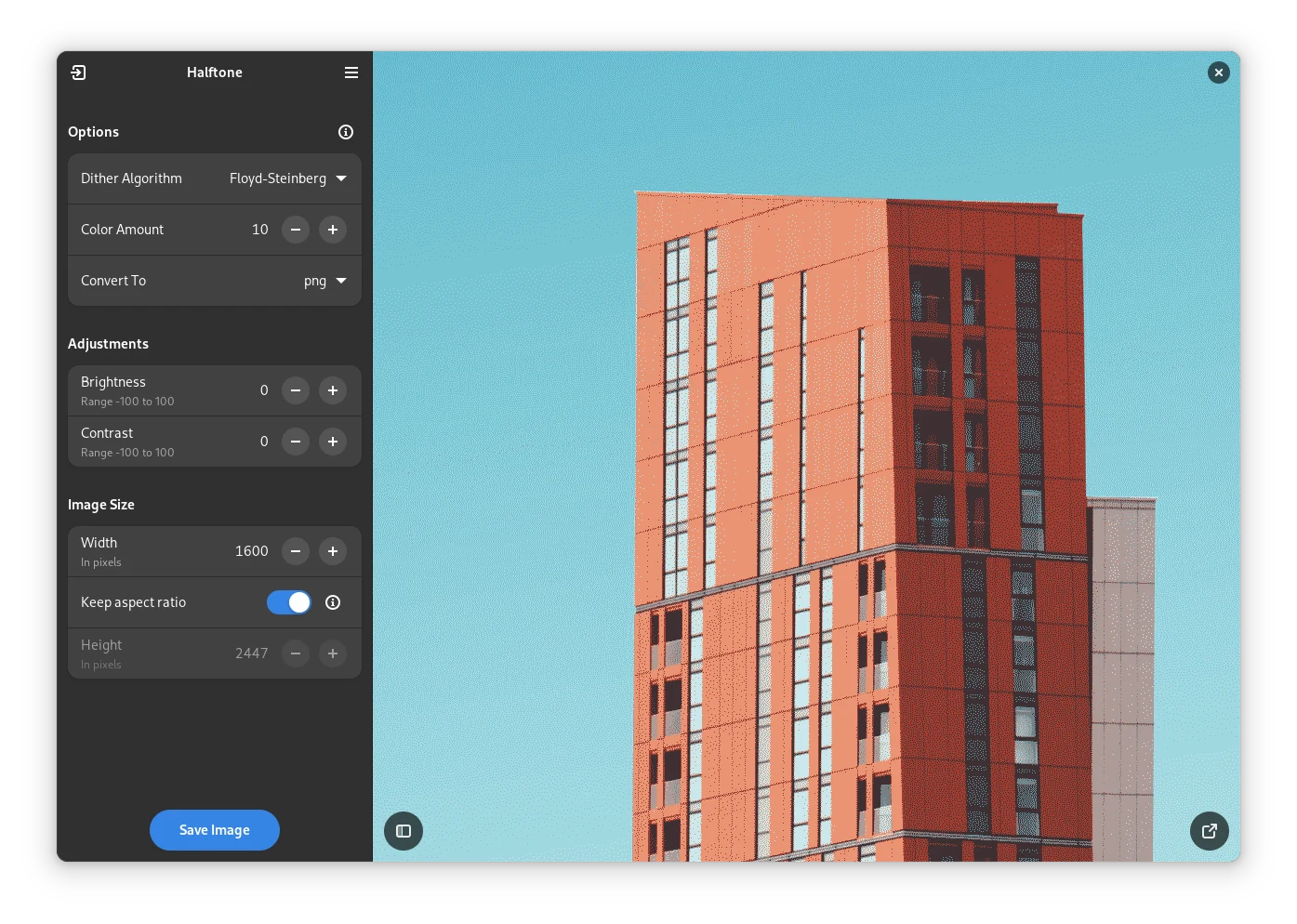Reduce the image Width value
Viewport: 1297px width, 924px height.
pyautogui.click(x=296, y=551)
